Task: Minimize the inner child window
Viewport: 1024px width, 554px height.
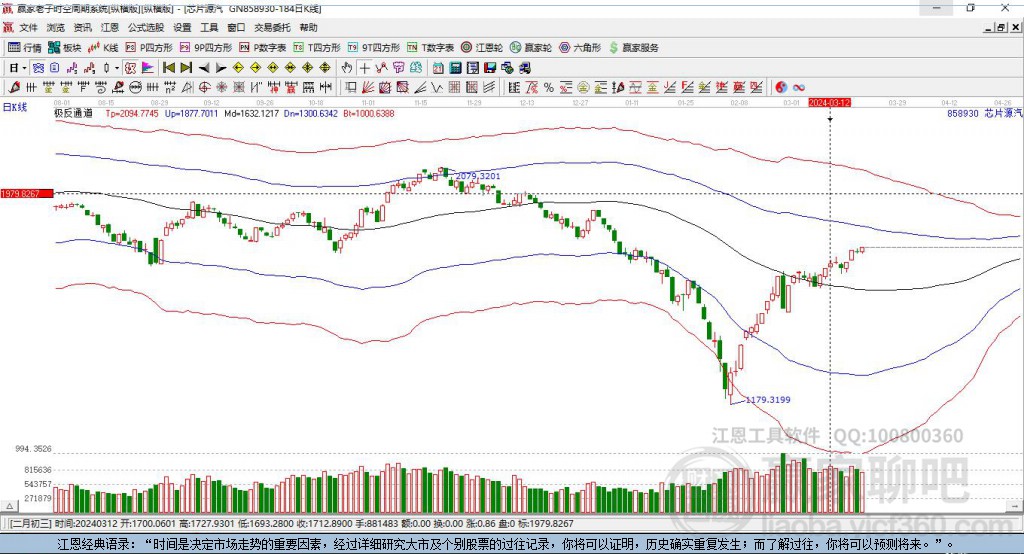Action: (x=989, y=27)
